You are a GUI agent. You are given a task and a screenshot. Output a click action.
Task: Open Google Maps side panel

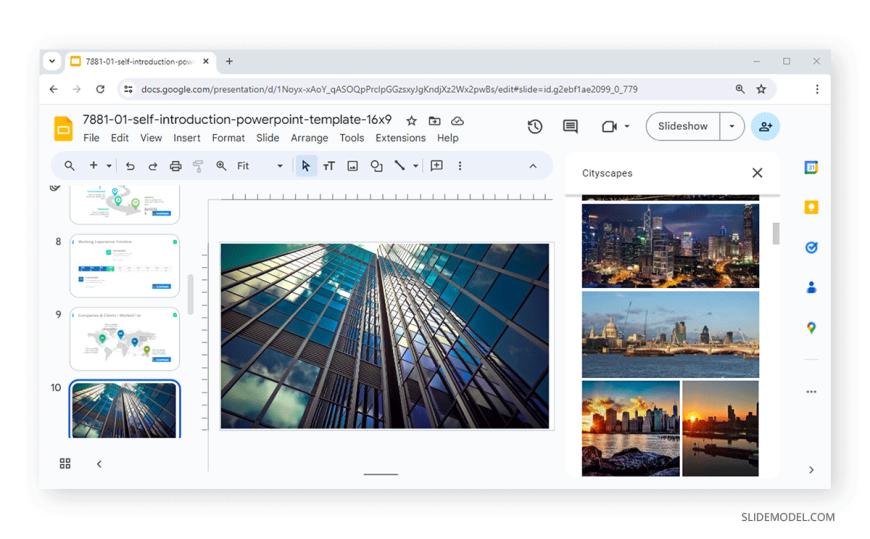coord(811,328)
